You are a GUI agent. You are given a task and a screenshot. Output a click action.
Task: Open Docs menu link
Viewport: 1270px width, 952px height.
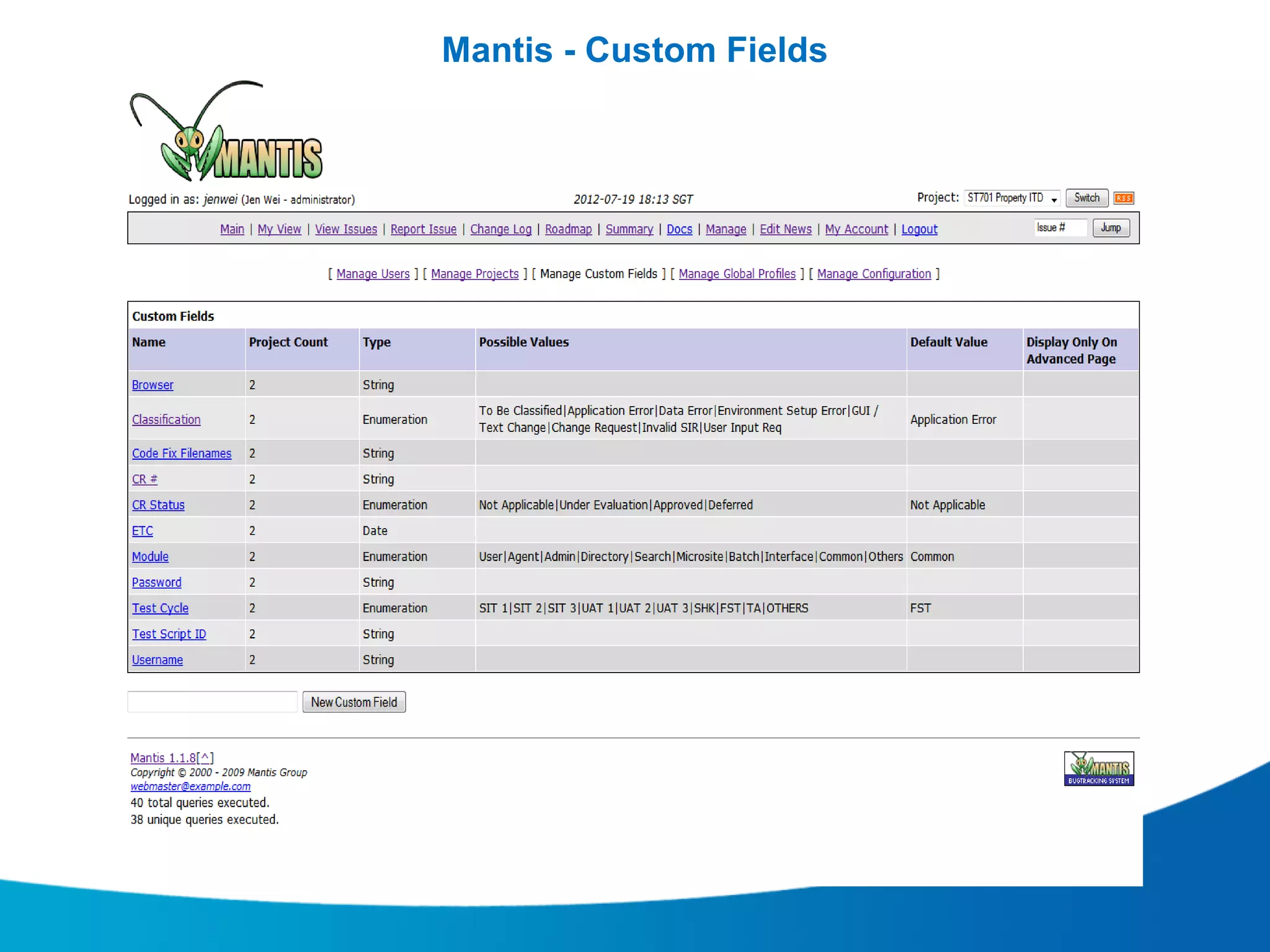(x=679, y=229)
